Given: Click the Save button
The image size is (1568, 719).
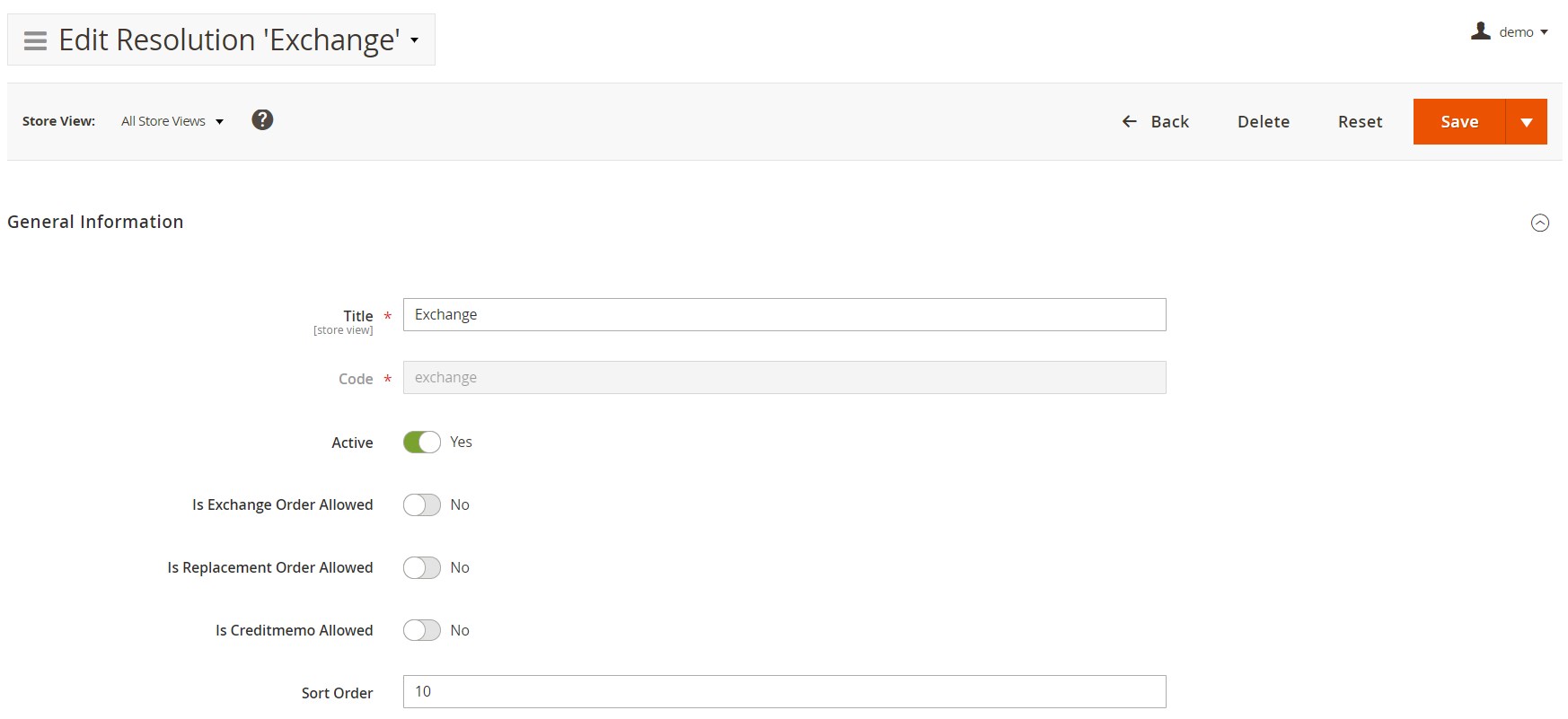Looking at the screenshot, I should [x=1459, y=122].
